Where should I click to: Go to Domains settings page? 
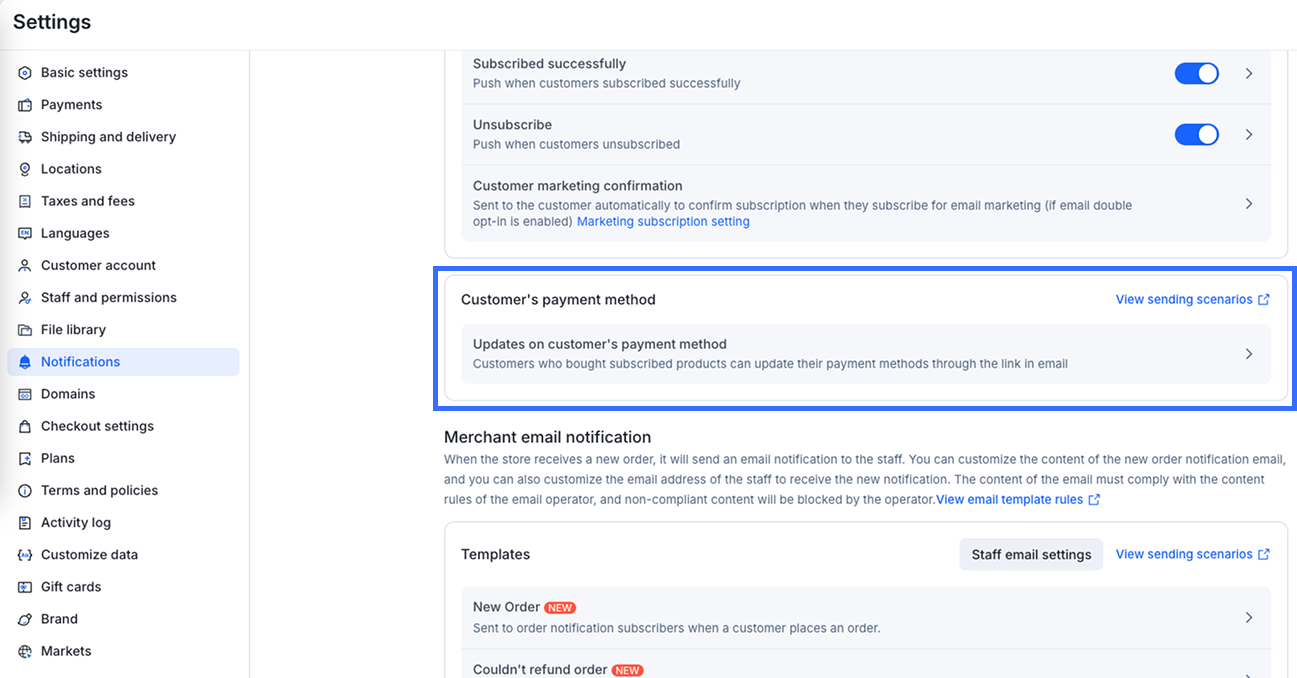[68, 394]
